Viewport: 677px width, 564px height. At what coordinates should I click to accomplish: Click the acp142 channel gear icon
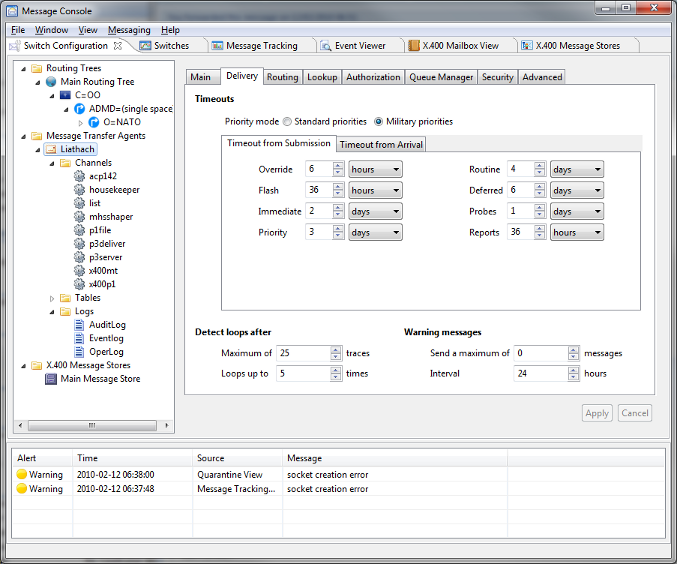tap(79, 176)
